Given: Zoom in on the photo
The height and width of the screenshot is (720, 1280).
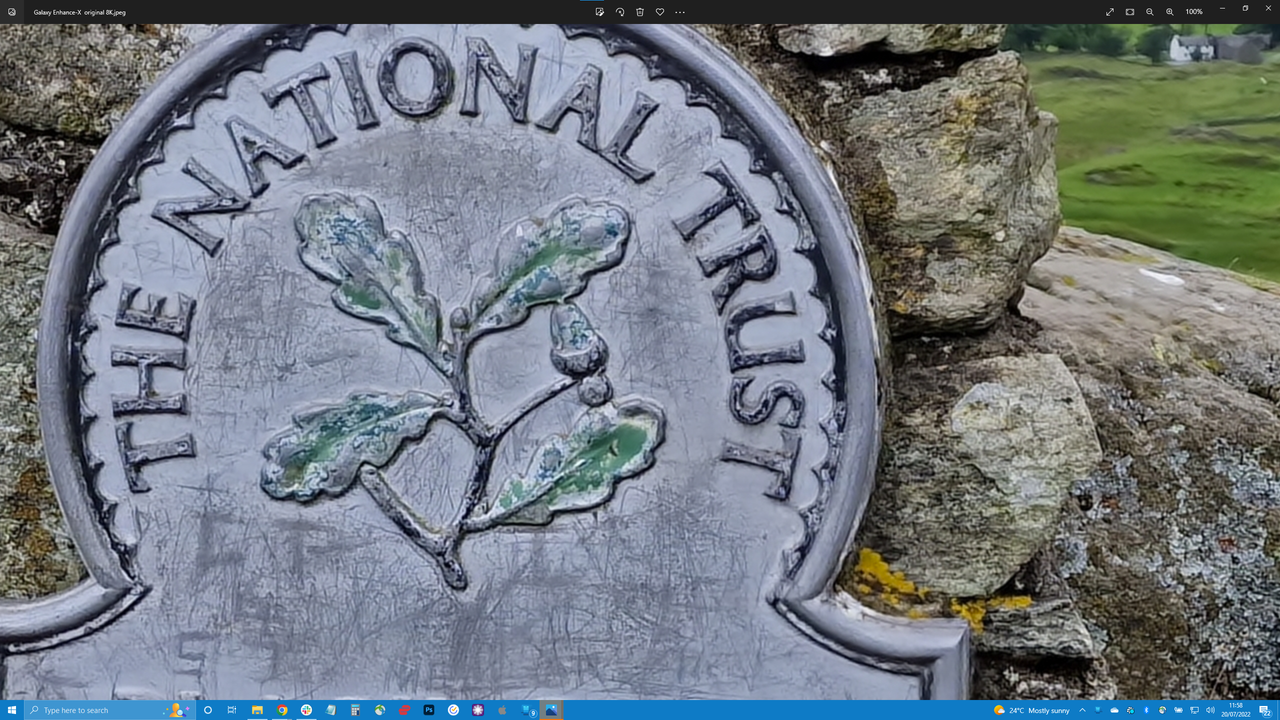Looking at the screenshot, I should (1170, 12).
